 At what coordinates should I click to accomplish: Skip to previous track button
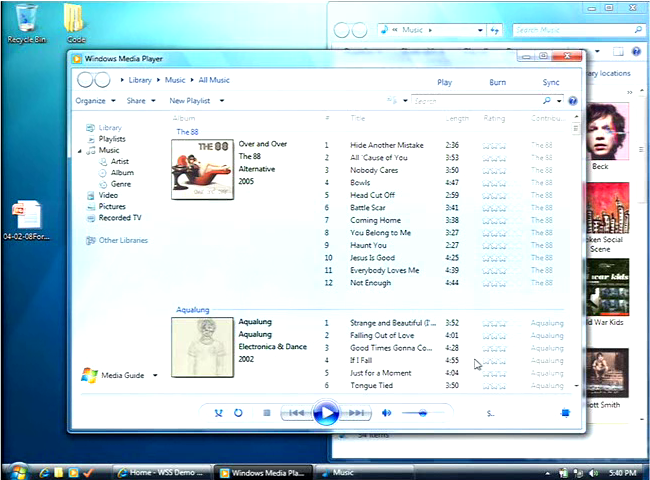coord(296,413)
